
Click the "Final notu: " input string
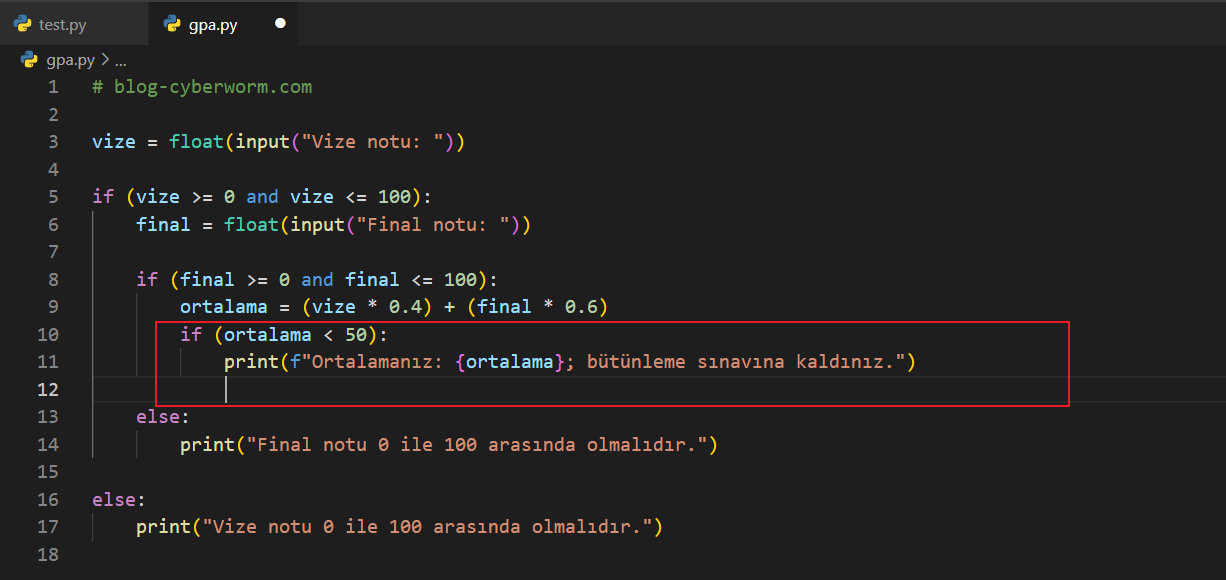click(x=433, y=225)
